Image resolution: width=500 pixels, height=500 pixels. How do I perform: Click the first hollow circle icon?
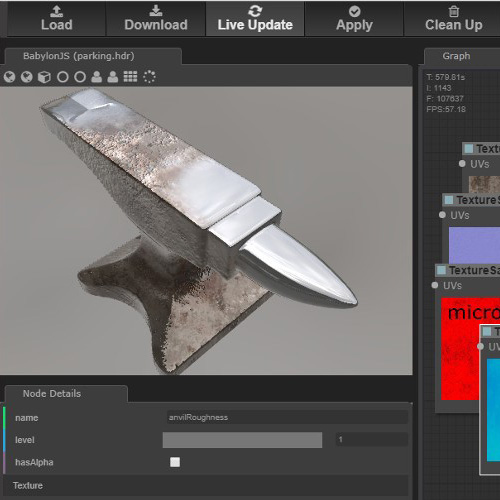tap(63, 77)
